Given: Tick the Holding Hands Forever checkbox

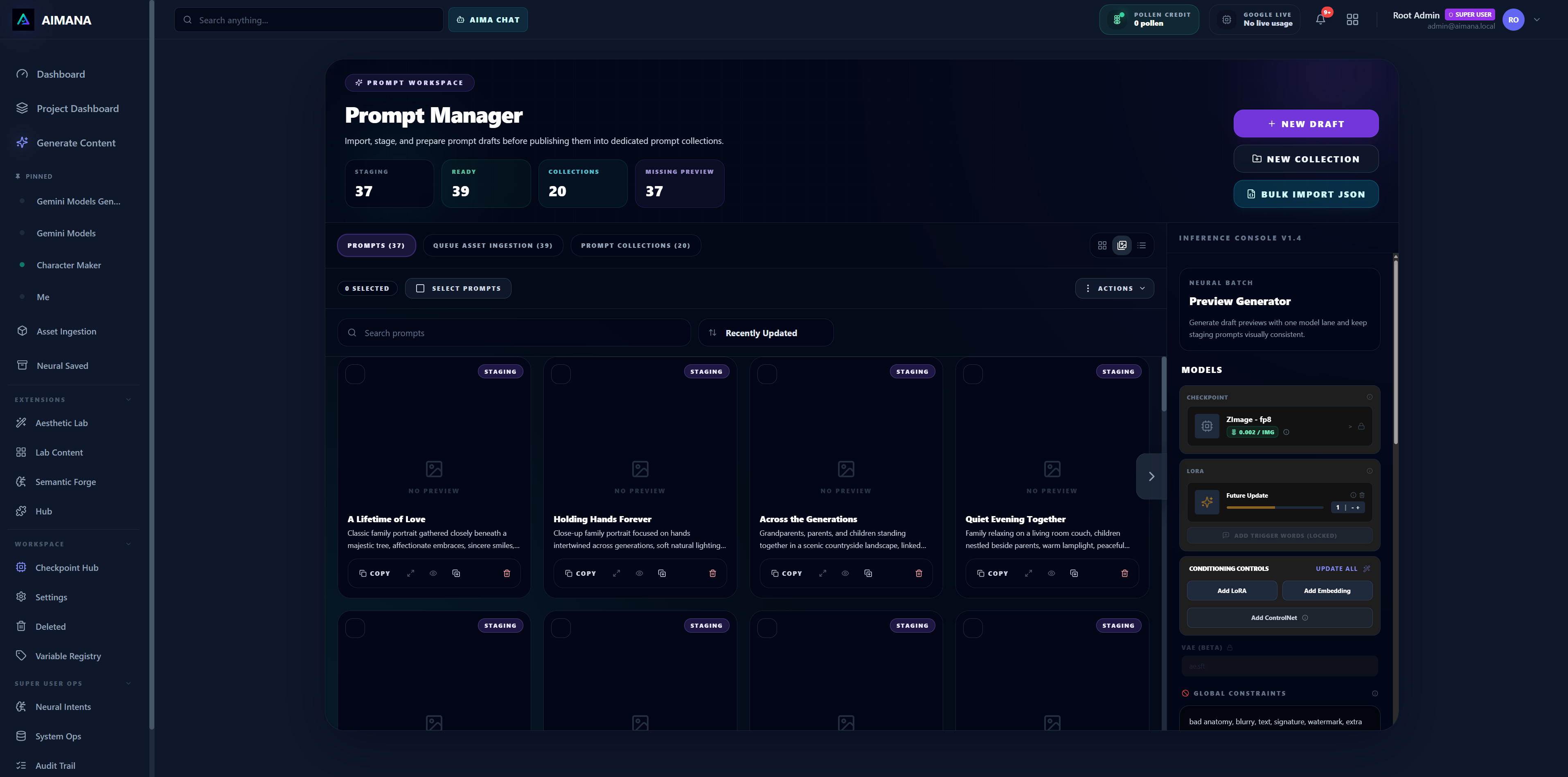Looking at the screenshot, I should [x=561, y=374].
